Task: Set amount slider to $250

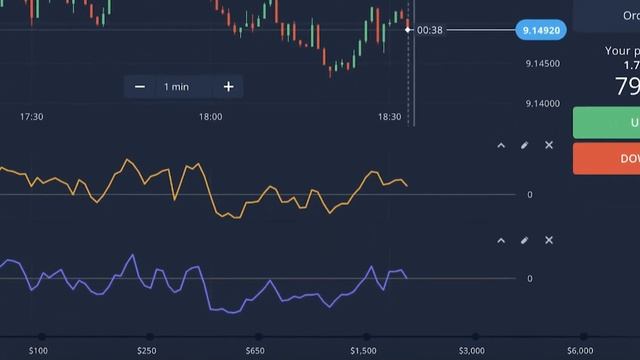Action: (150, 337)
